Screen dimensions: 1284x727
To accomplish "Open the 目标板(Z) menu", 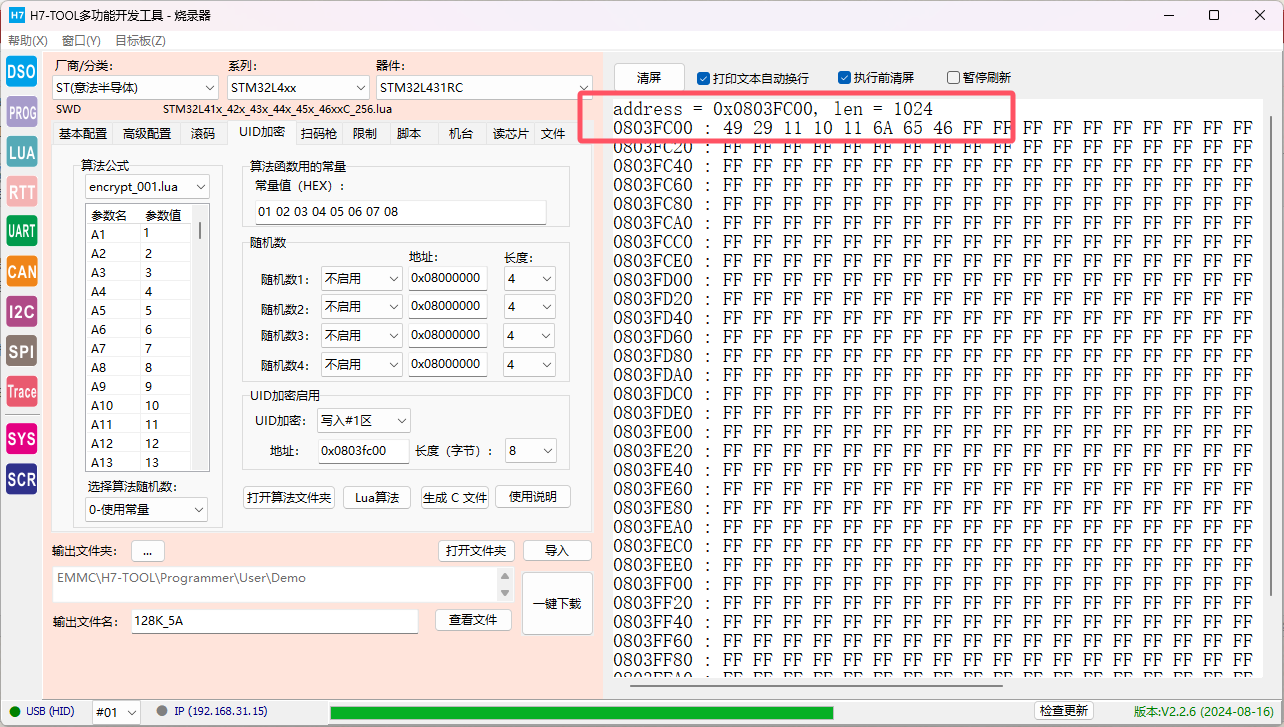I will coord(140,41).
